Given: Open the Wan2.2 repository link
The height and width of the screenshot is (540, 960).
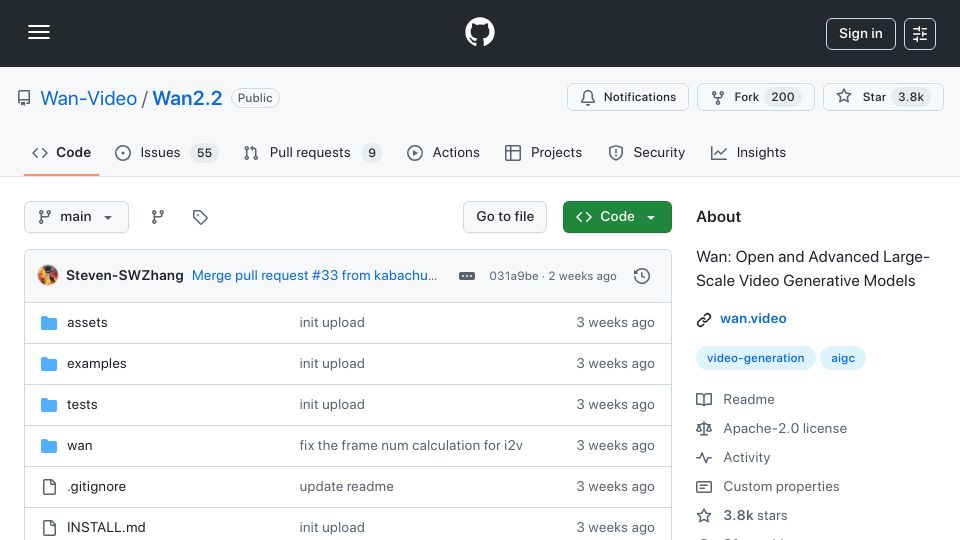Looking at the screenshot, I should tap(187, 98).
